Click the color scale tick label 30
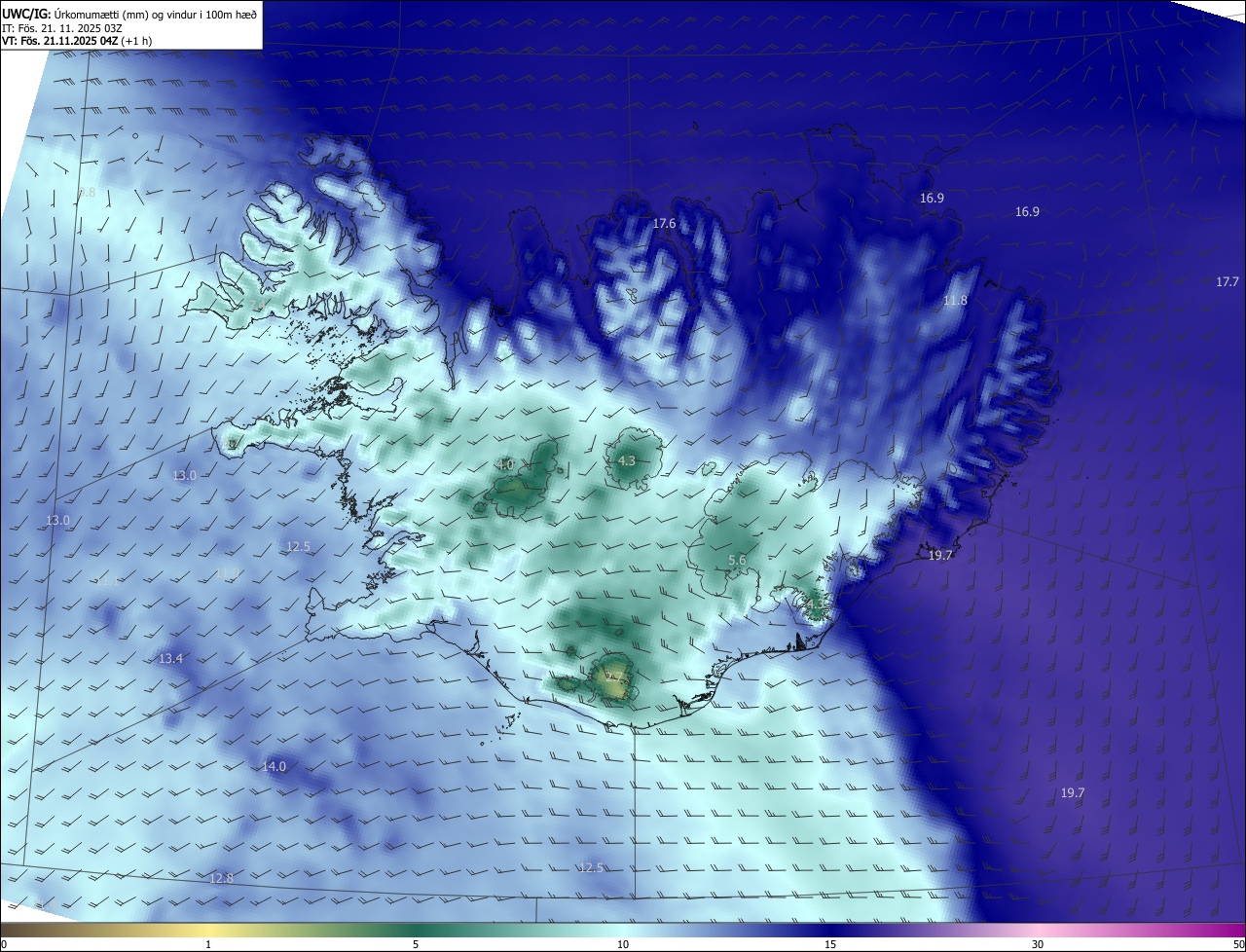This screenshot has width=1246, height=952. coord(1038,944)
